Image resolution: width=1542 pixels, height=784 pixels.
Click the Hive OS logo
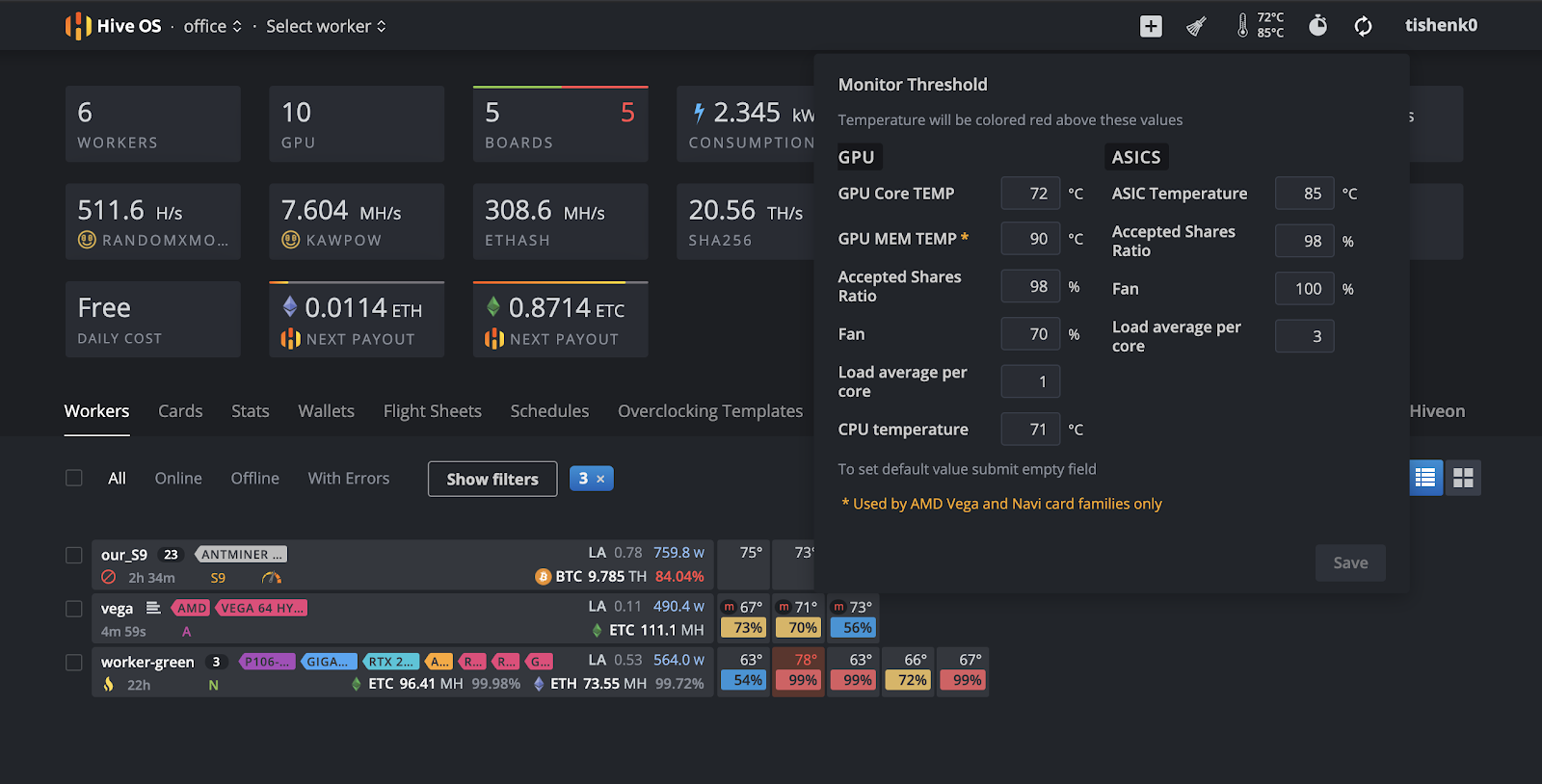113,26
